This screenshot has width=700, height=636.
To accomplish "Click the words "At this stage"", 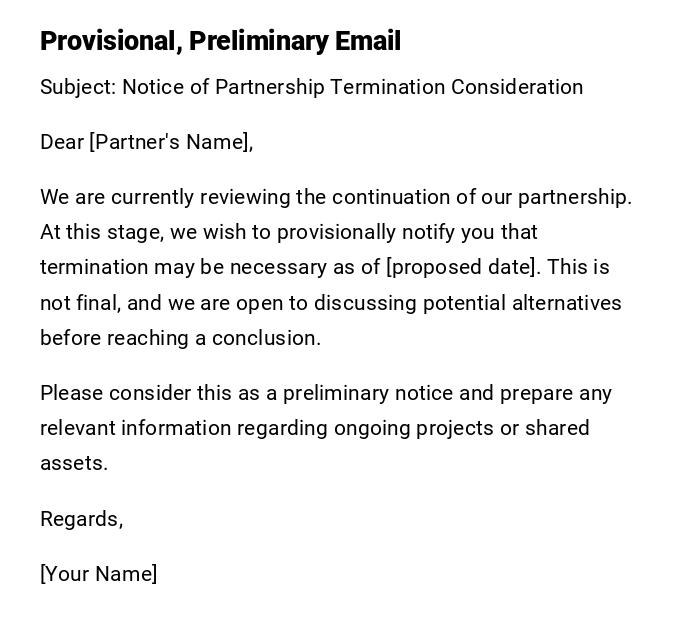I will click(x=100, y=232).
